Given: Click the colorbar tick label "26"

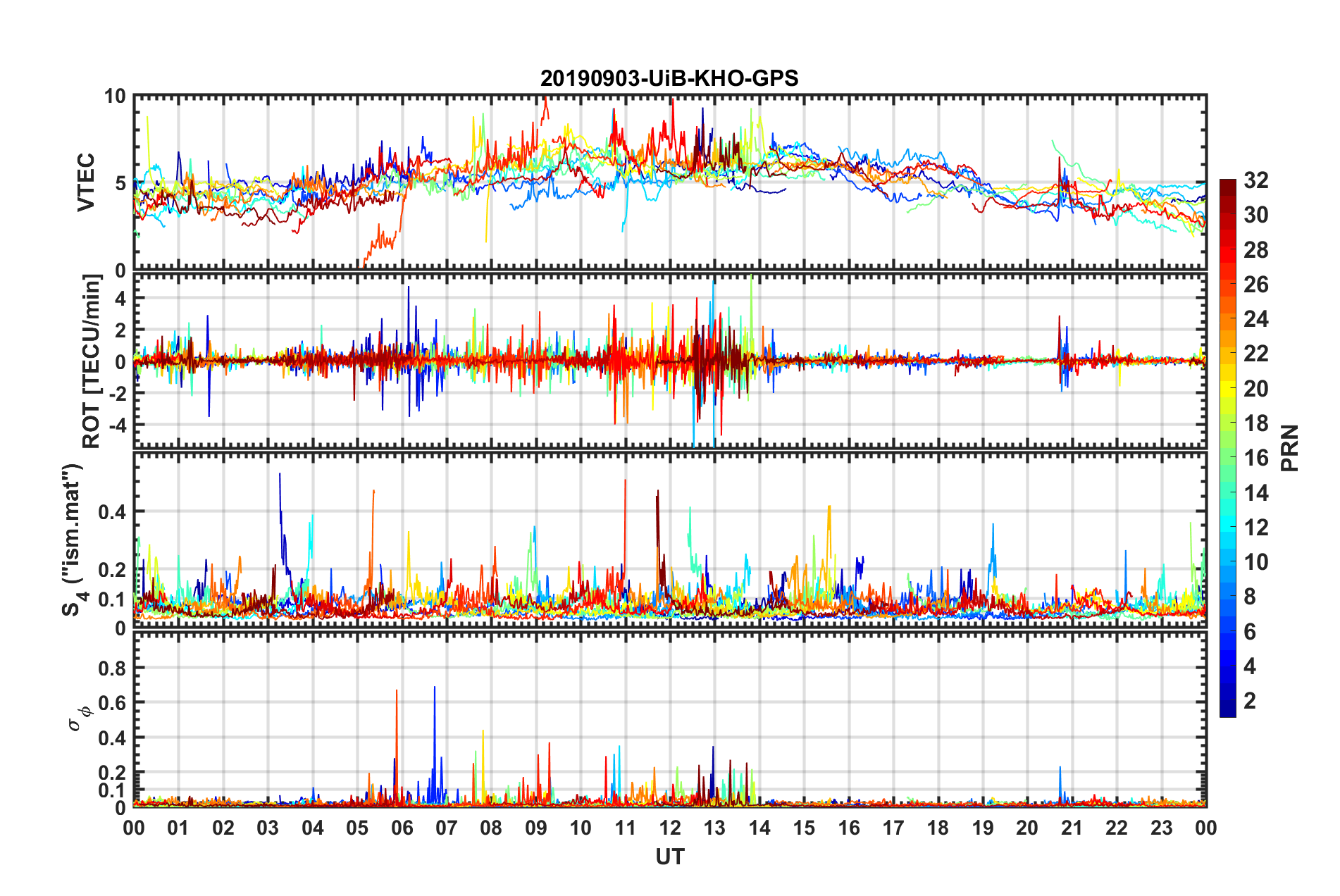Looking at the screenshot, I should pyautogui.click(x=1256, y=285).
